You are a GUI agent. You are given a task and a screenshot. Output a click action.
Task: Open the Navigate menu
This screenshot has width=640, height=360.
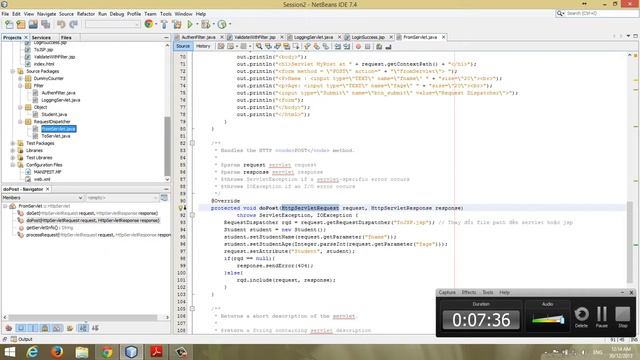pyautogui.click(x=47, y=14)
